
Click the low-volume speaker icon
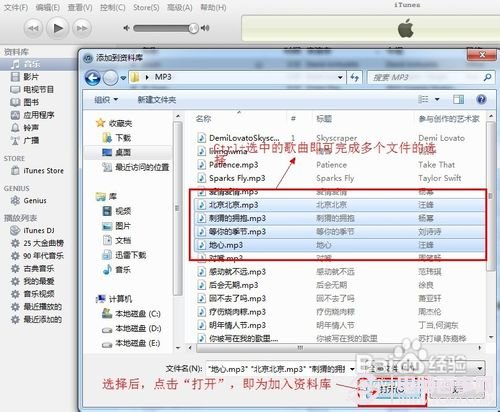click(126, 28)
